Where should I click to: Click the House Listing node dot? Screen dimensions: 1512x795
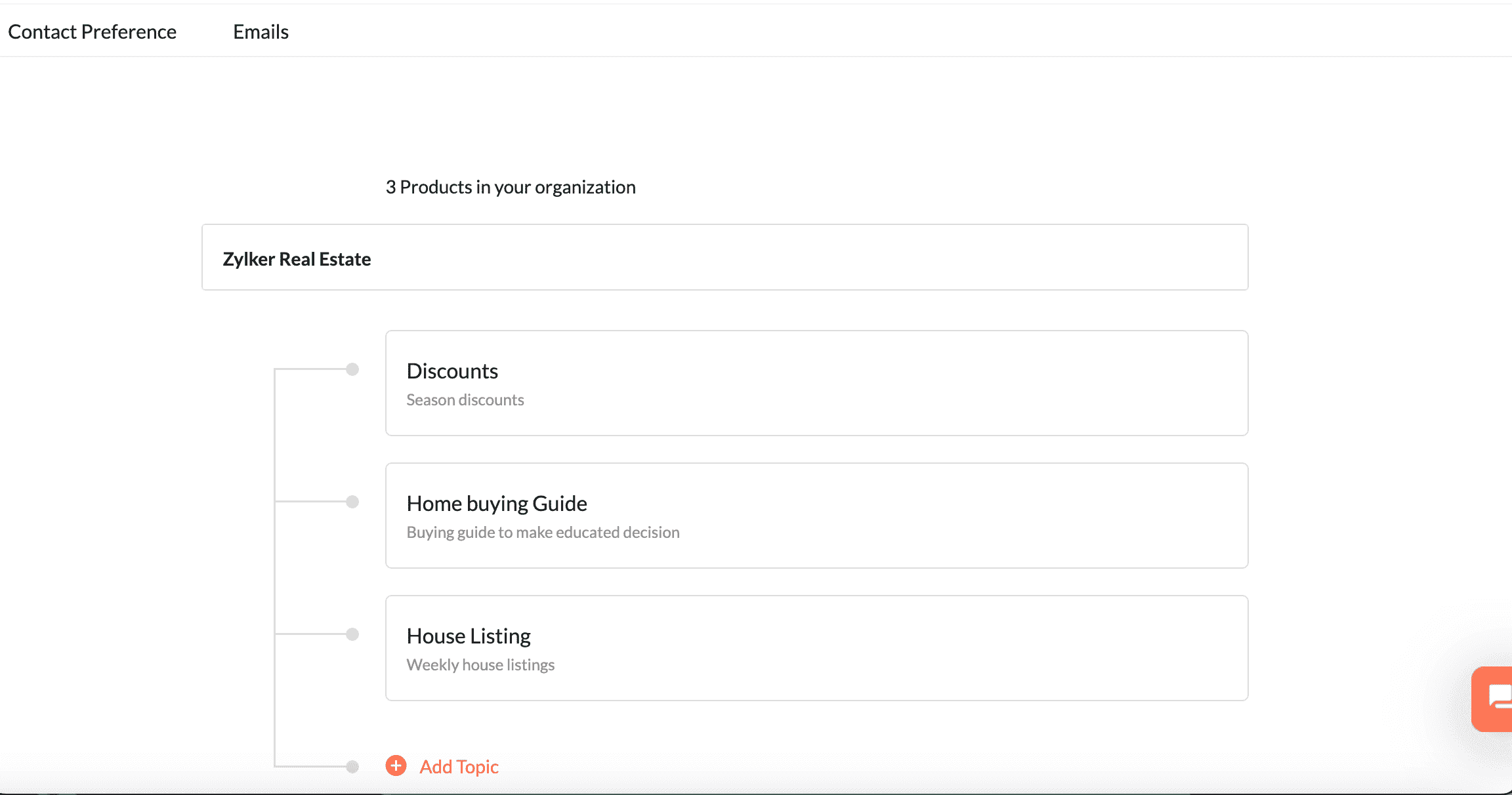coord(352,634)
